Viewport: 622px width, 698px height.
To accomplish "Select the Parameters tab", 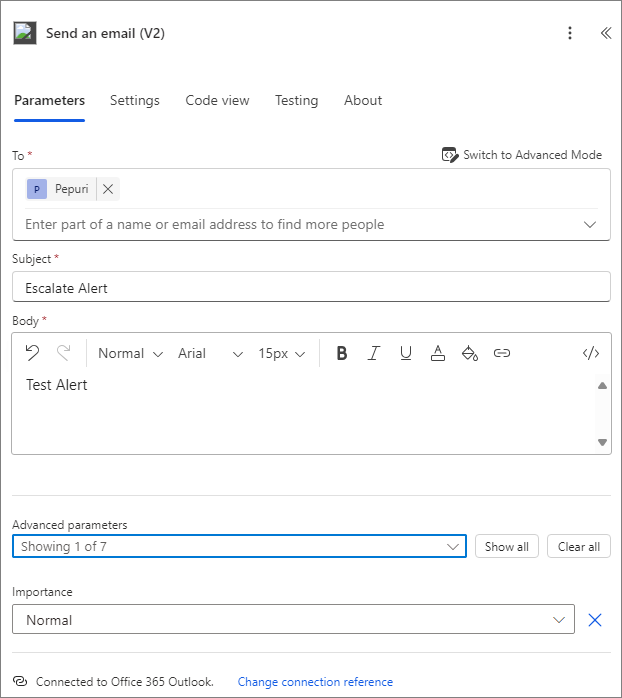I will [x=49, y=101].
